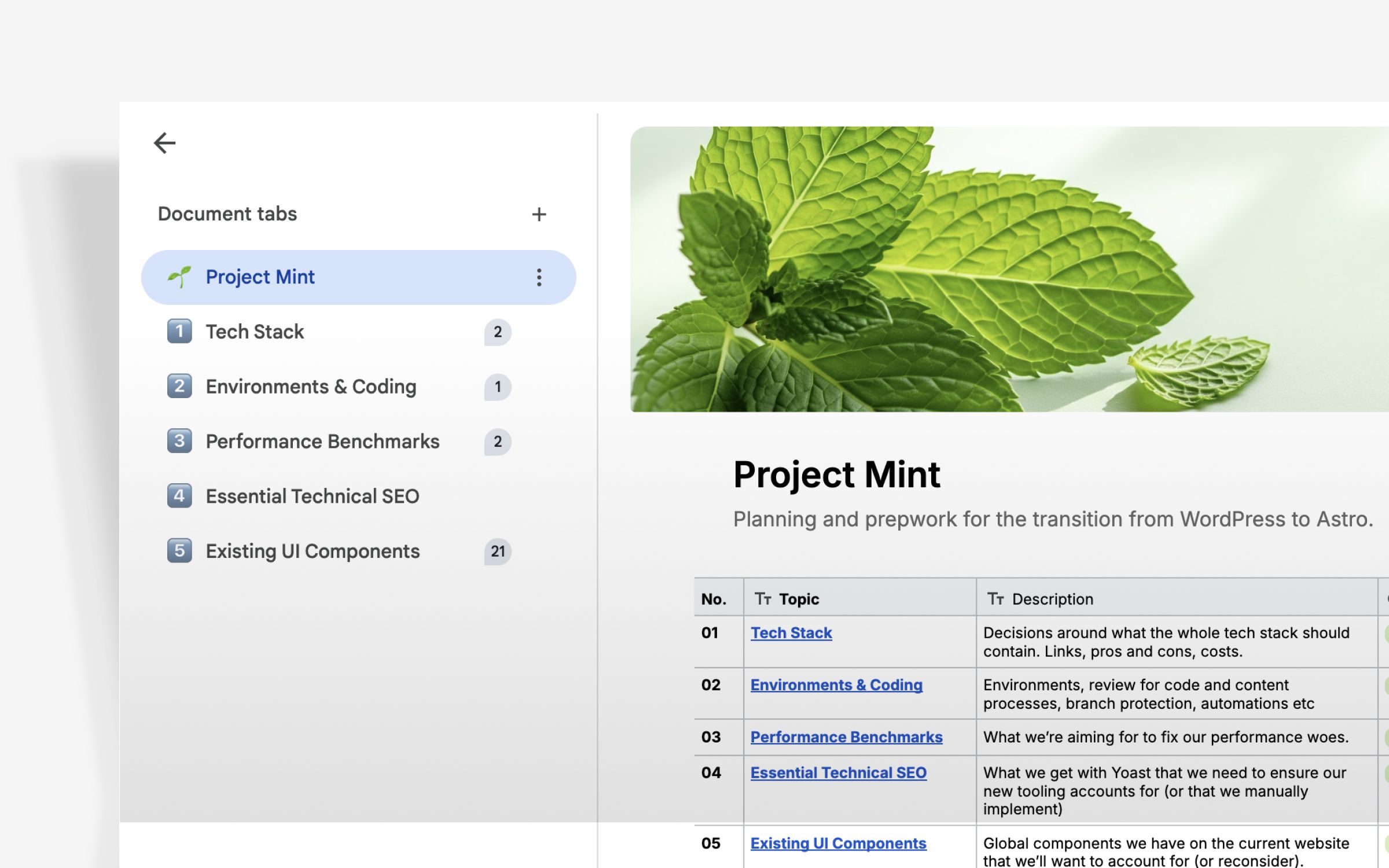Image resolution: width=1389 pixels, height=868 pixels.
Task: Click the Existing UI Components count badge 21
Action: click(x=498, y=551)
